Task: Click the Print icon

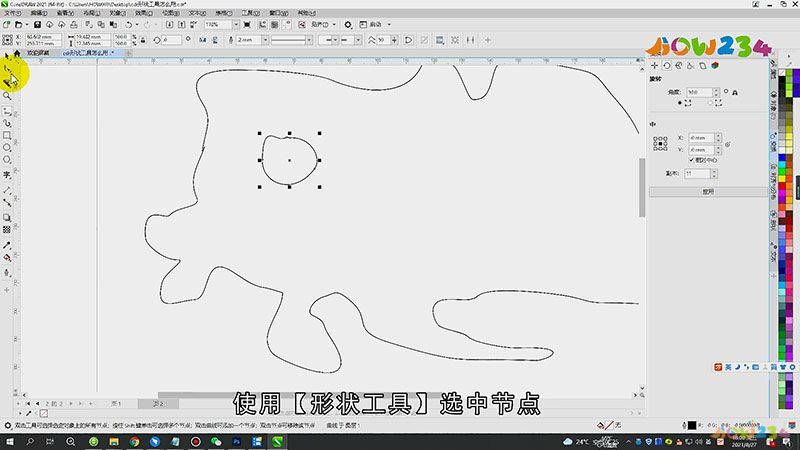Action: coord(74,24)
